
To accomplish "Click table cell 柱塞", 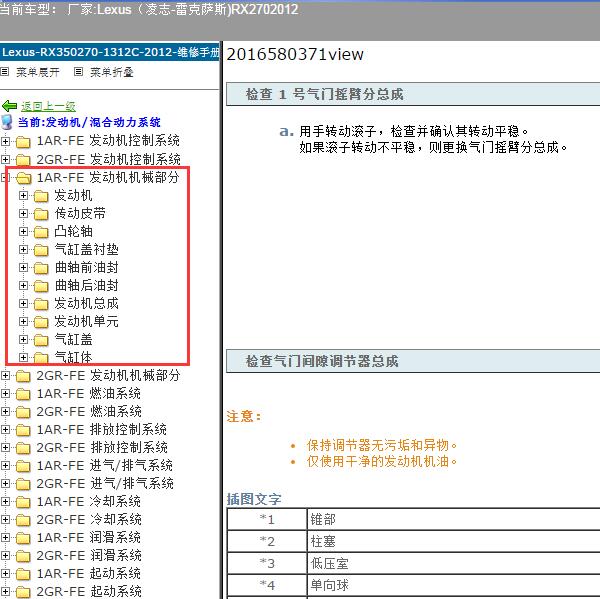I will tap(453, 541).
